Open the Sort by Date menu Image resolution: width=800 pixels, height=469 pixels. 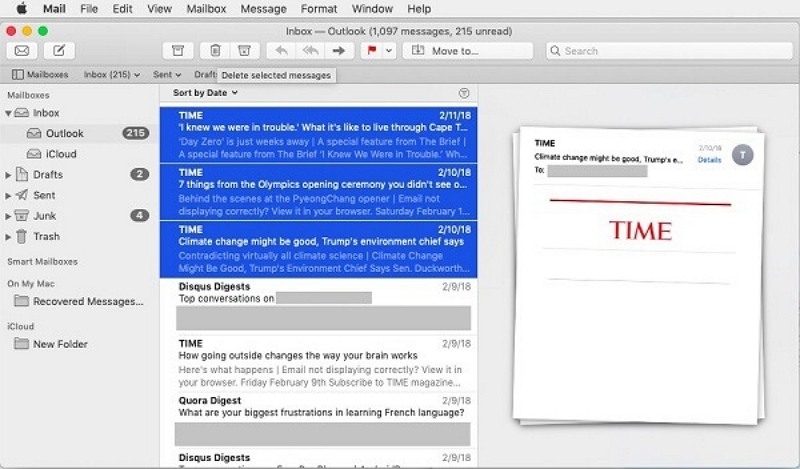205,93
